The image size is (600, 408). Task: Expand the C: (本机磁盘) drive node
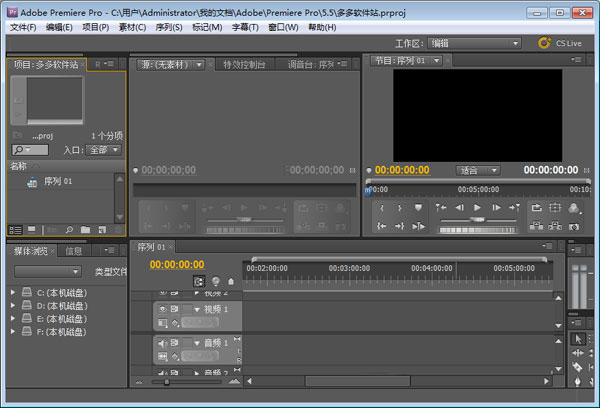pyautogui.click(x=12, y=292)
